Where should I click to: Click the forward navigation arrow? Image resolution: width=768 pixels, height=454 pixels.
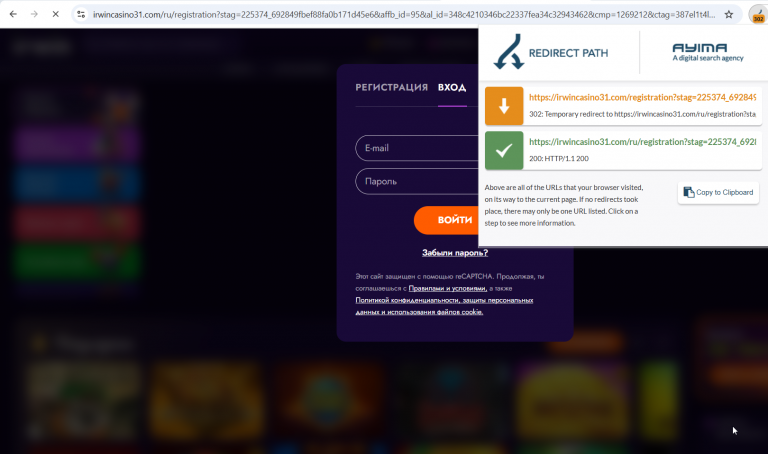34,14
